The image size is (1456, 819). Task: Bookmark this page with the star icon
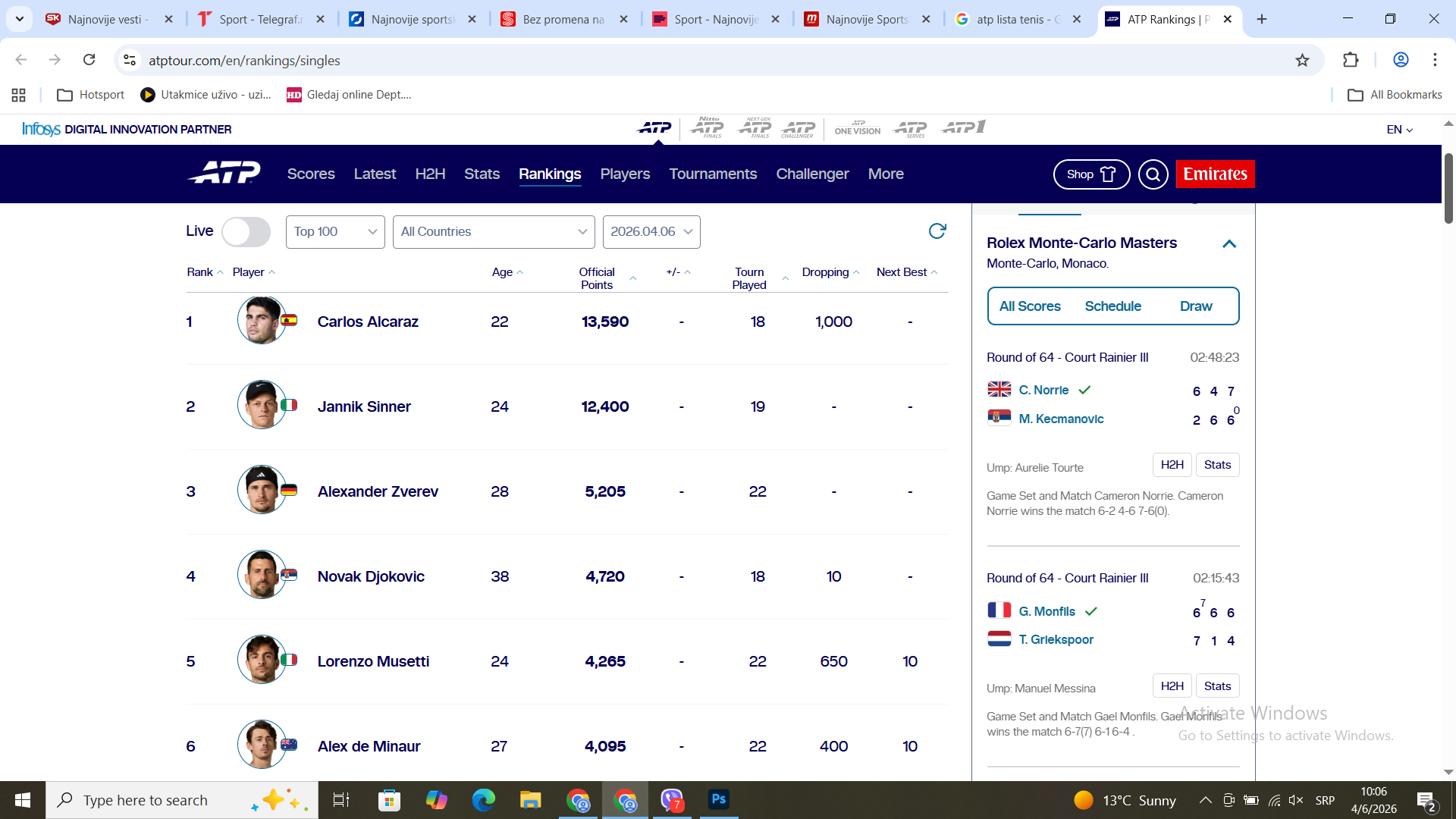click(1302, 60)
